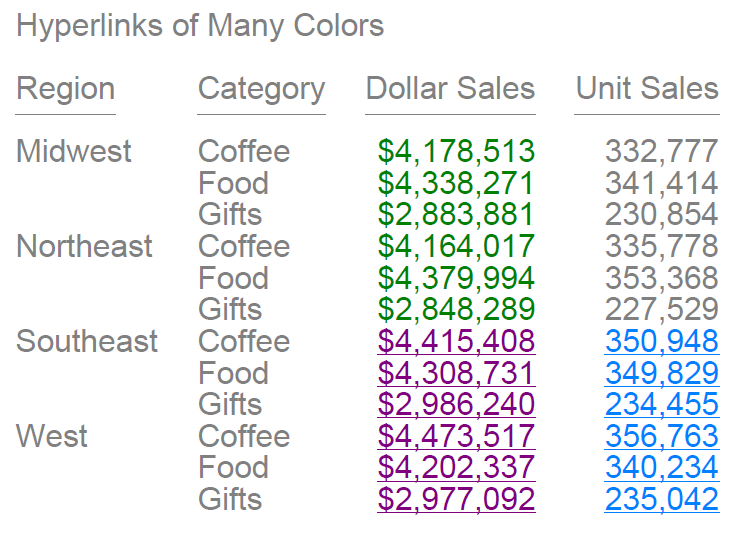Click the green $4,178,513 Midwest Coffee value
Viewport: 734px width, 536px height.
(x=456, y=151)
